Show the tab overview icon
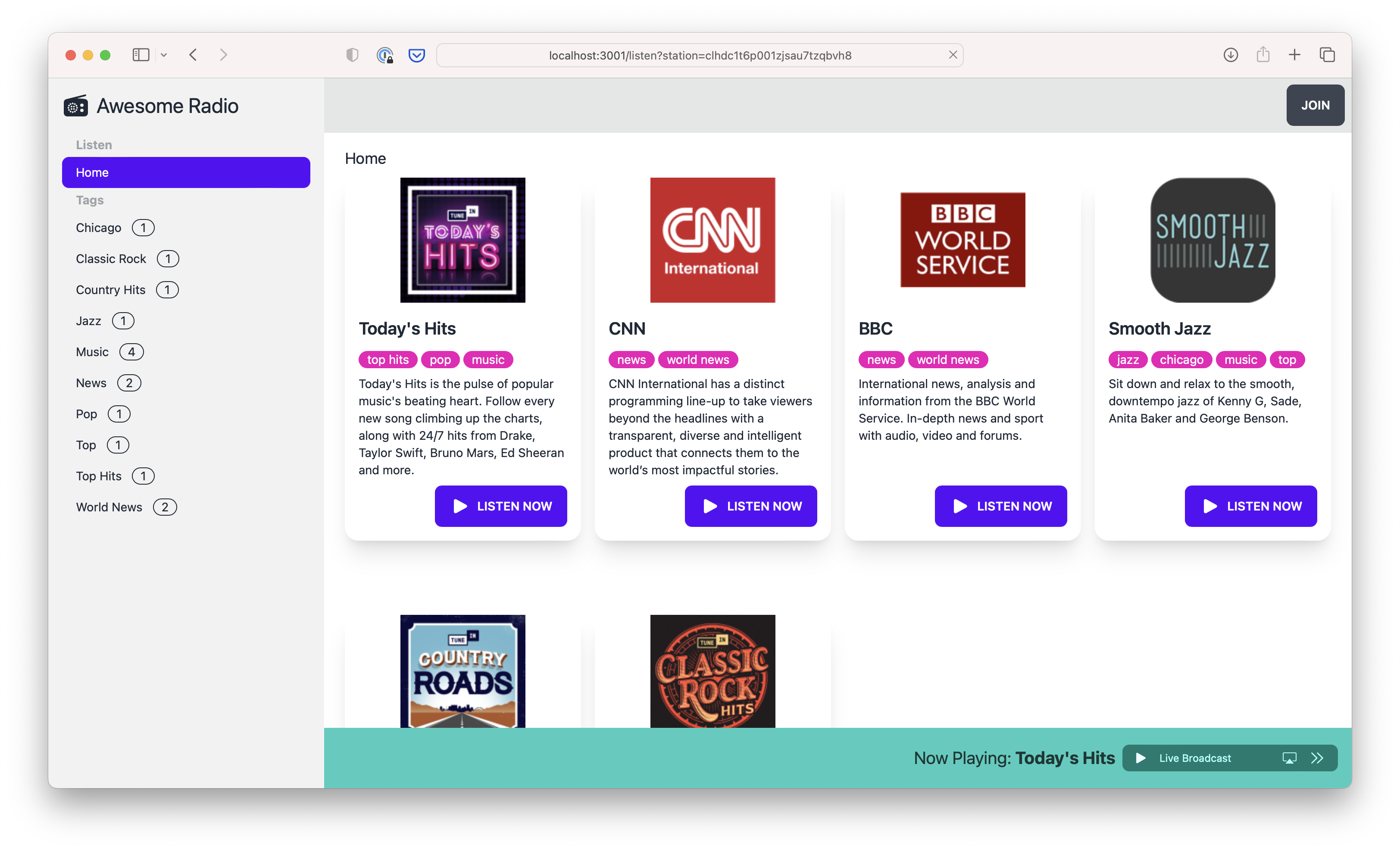The height and width of the screenshot is (852, 1400). [x=1327, y=55]
